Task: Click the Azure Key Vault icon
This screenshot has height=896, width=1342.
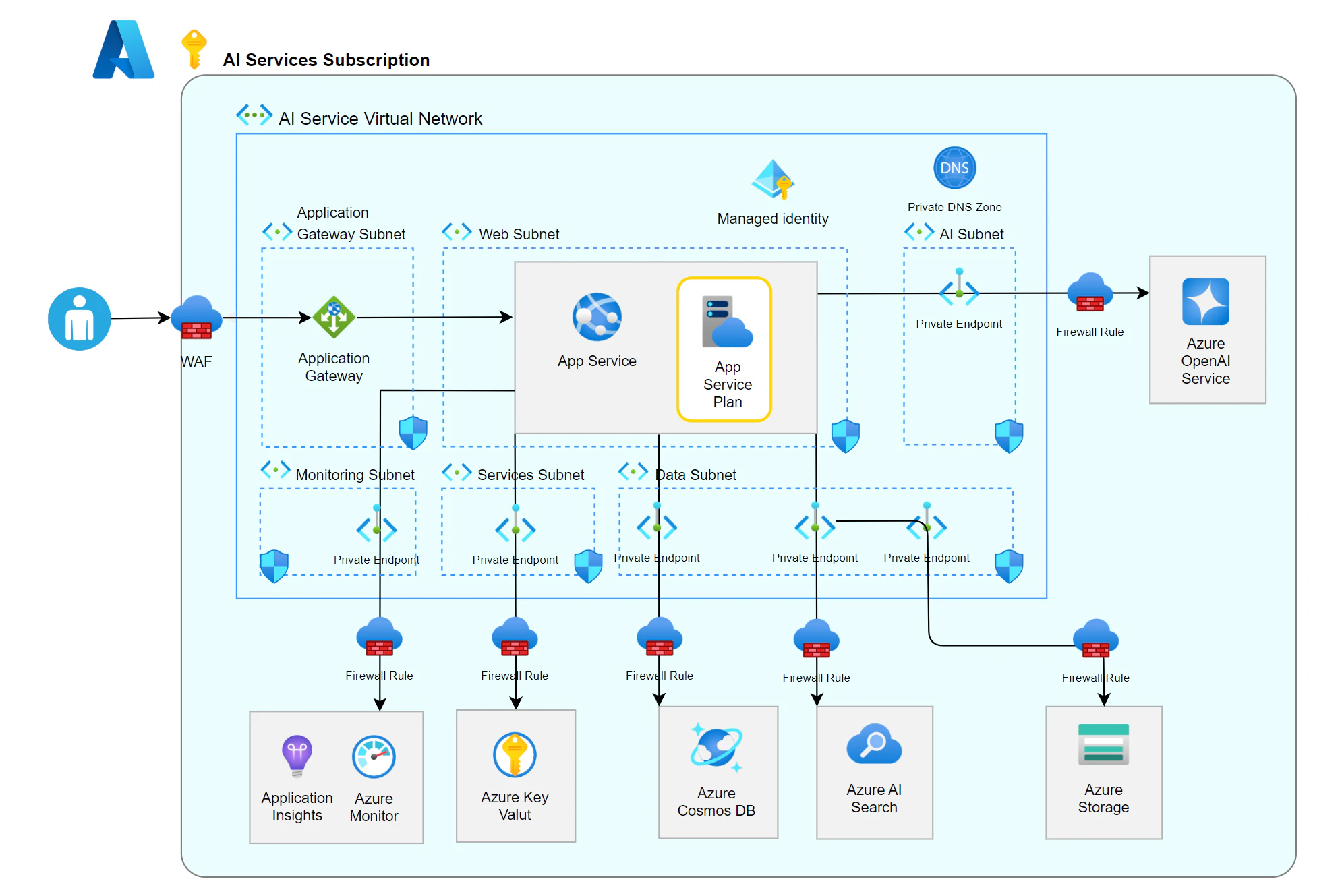Action: tap(515, 755)
